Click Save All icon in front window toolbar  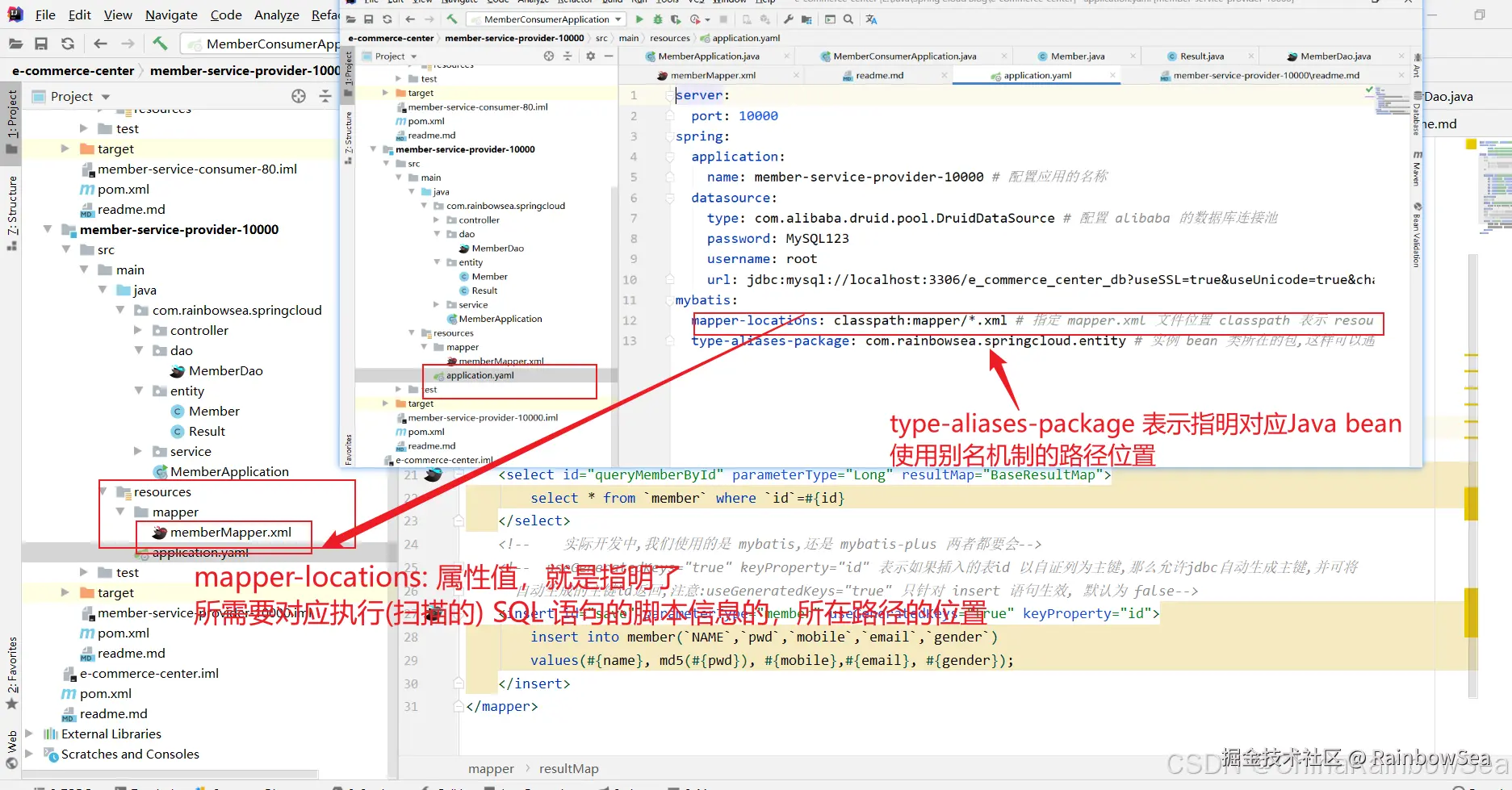369,19
